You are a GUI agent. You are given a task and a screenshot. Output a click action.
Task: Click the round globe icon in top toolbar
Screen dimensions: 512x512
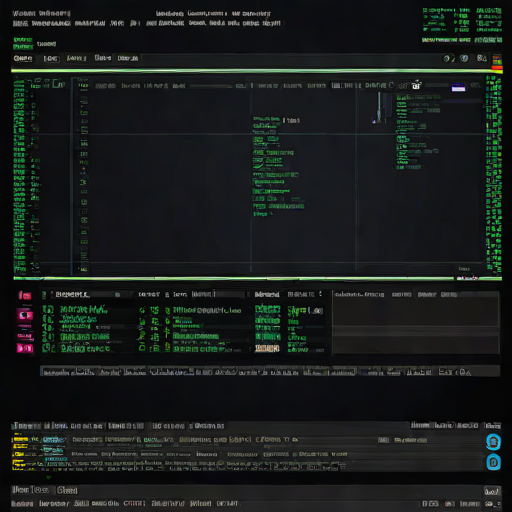coord(464,59)
